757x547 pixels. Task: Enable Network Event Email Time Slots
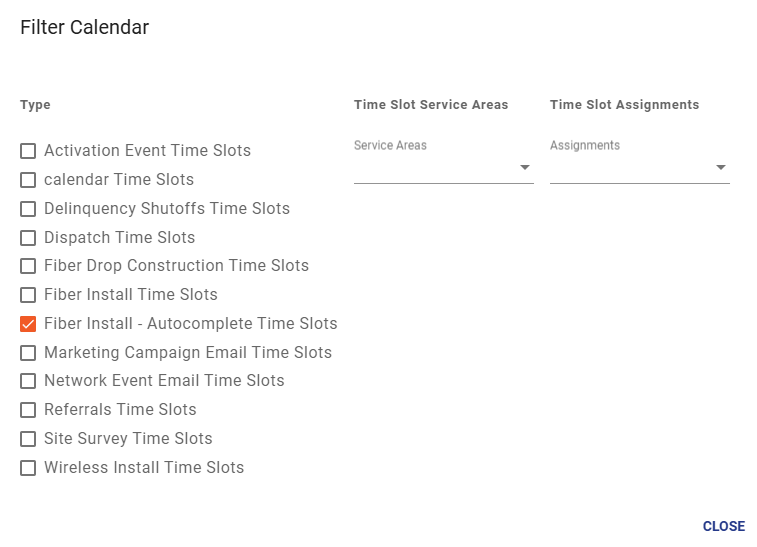(28, 381)
